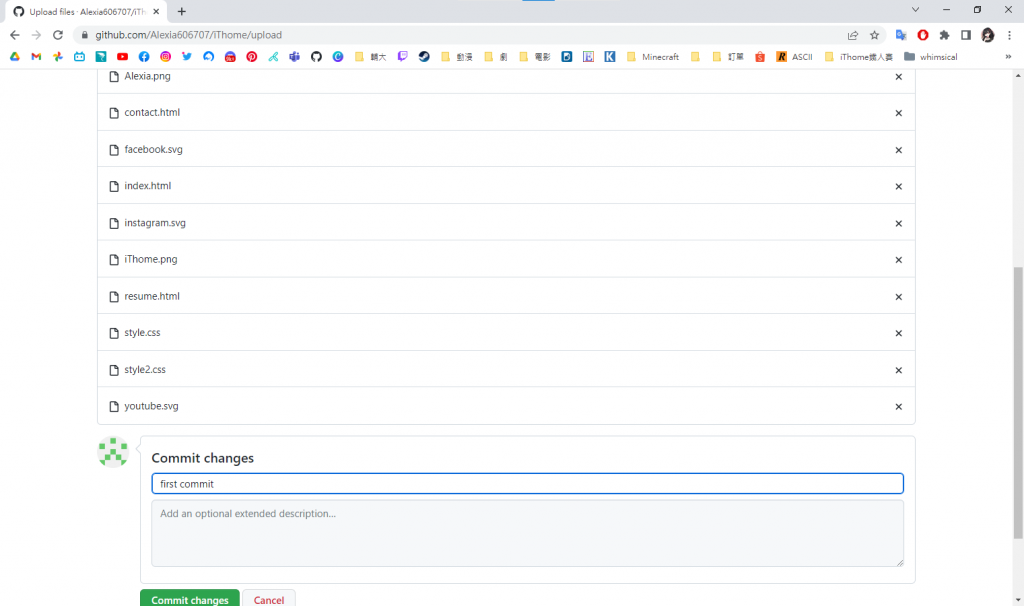Reload the page

(x=57, y=35)
